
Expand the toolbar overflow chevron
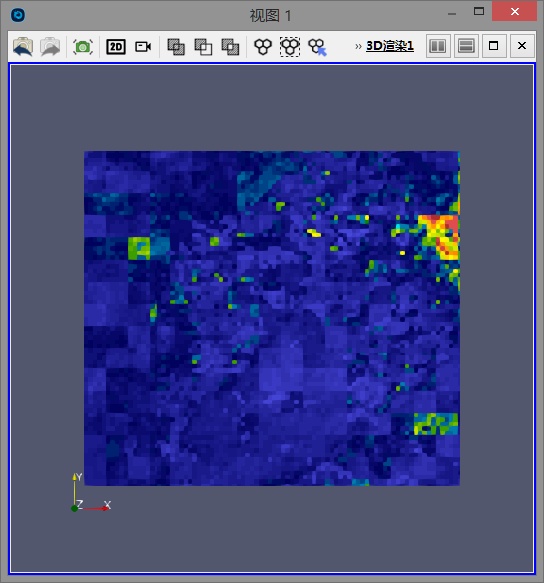pos(358,46)
